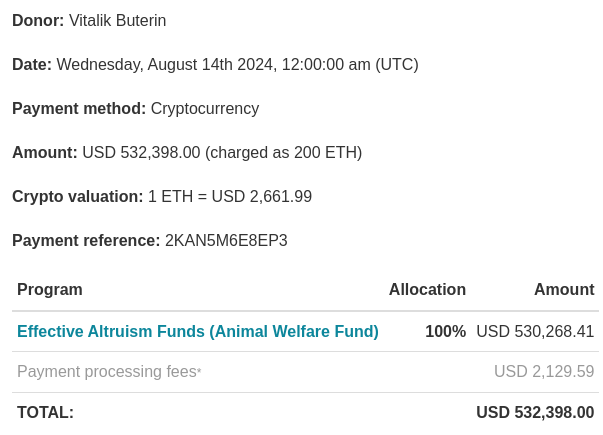The image size is (603, 435).
Task: Click the asterisk footnote after processing fees
Action: coord(199,370)
